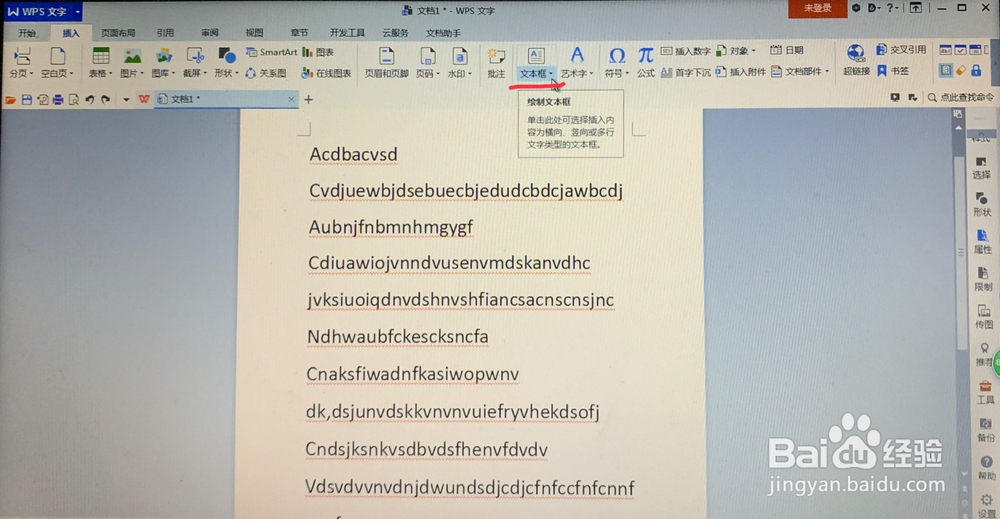Redo the last action
The height and width of the screenshot is (519, 1000).
pos(106,99)
